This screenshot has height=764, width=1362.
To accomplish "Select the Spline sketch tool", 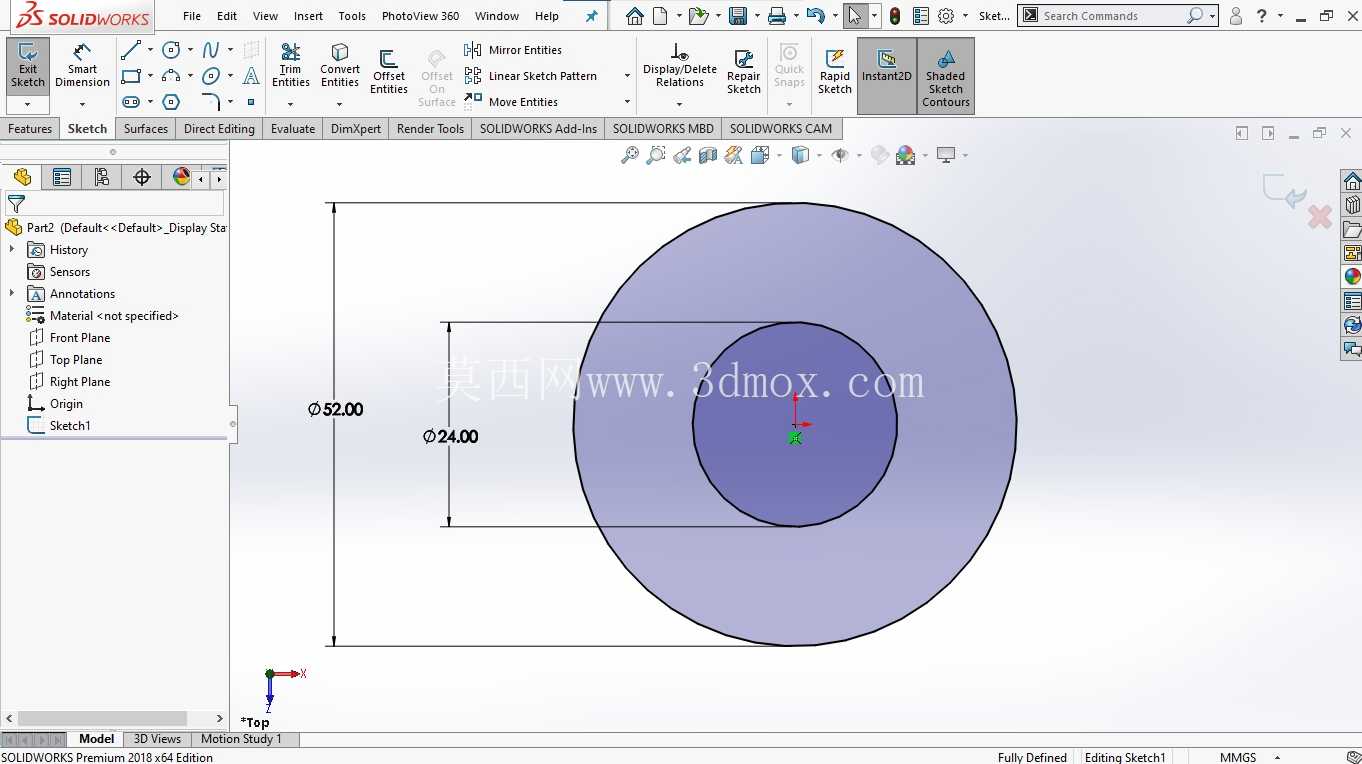I will coord(211,50).
